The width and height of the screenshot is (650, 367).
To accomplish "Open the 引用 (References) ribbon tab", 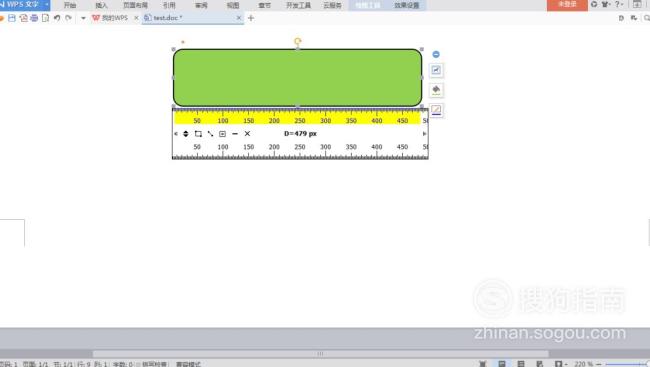I will click(169, 5).
